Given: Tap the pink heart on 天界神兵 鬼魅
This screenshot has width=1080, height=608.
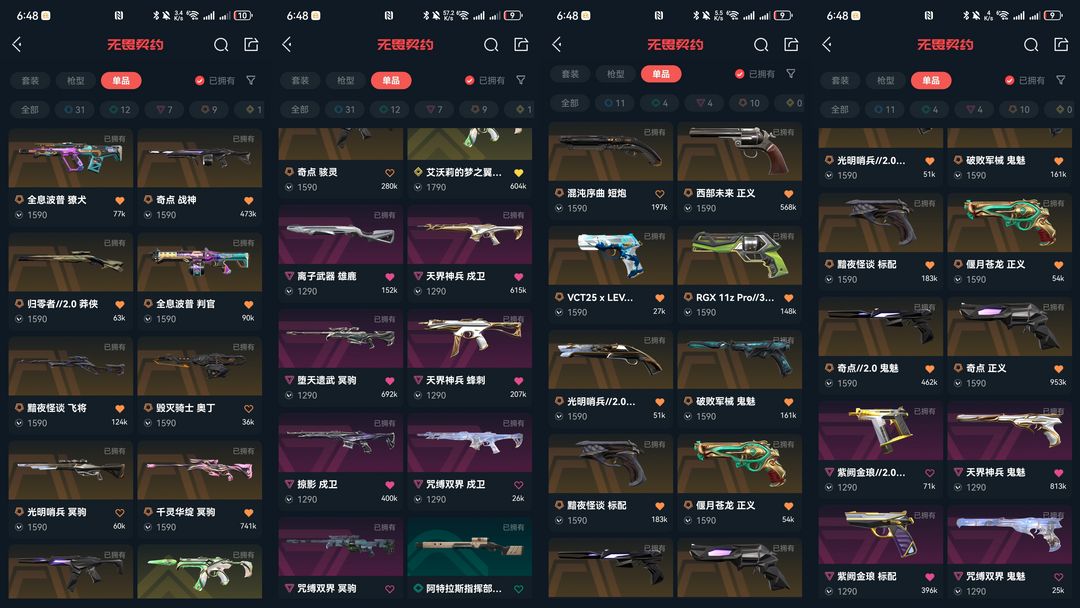Looking at the screenshot, I should click(1059, 472).
